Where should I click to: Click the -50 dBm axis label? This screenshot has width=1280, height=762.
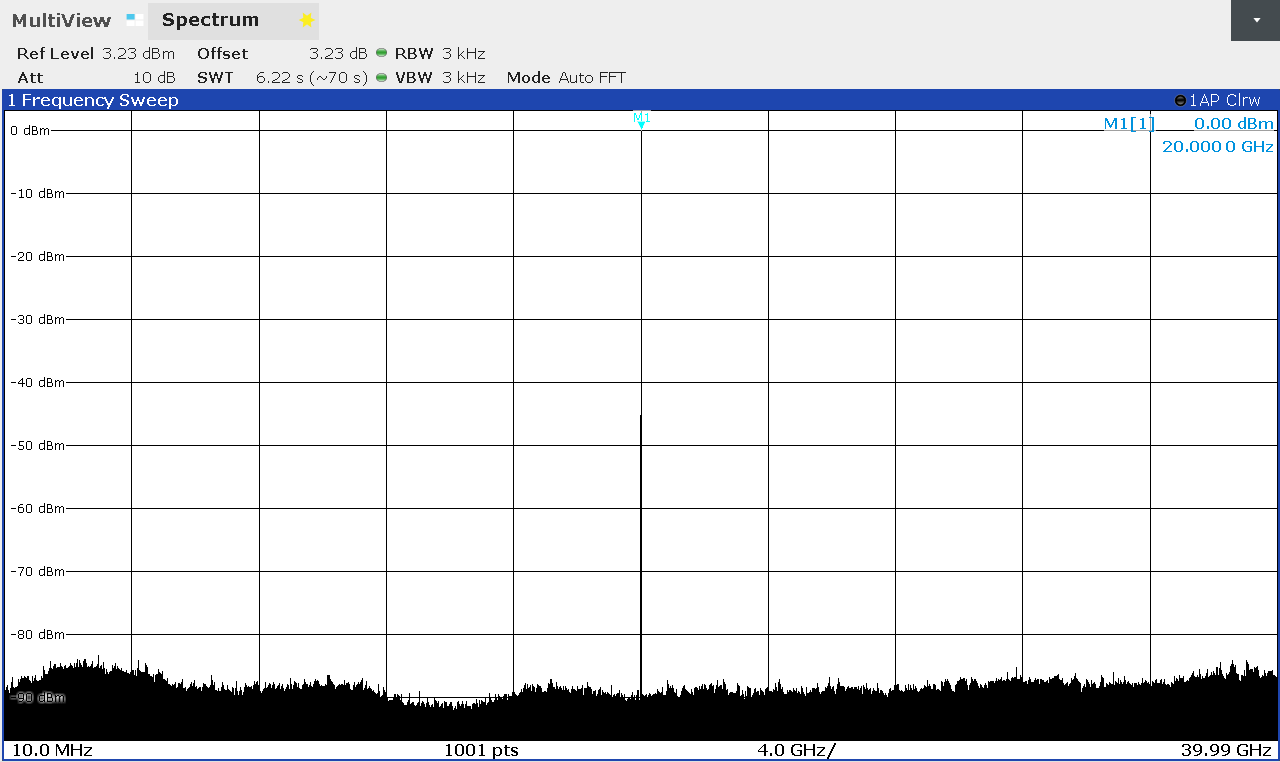[37, 445]
